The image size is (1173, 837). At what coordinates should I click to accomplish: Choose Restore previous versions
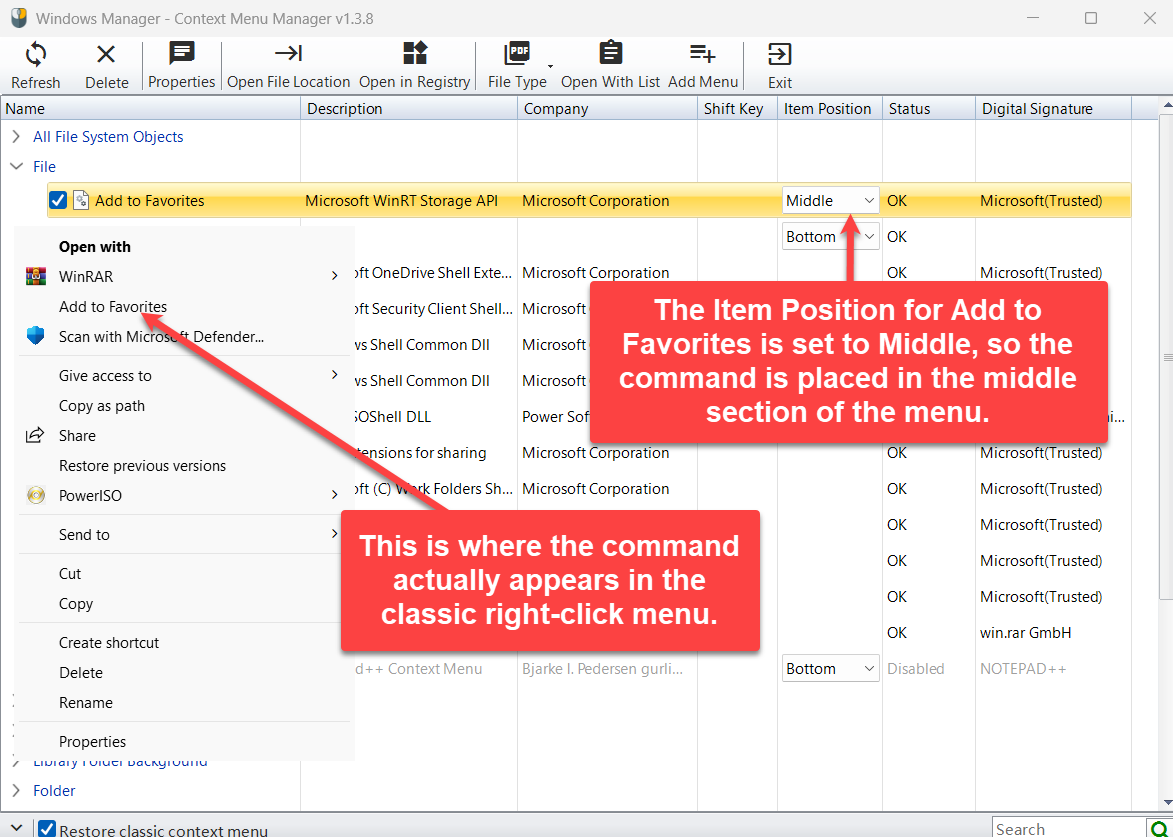pyautogui.click(x=142, y=465)
